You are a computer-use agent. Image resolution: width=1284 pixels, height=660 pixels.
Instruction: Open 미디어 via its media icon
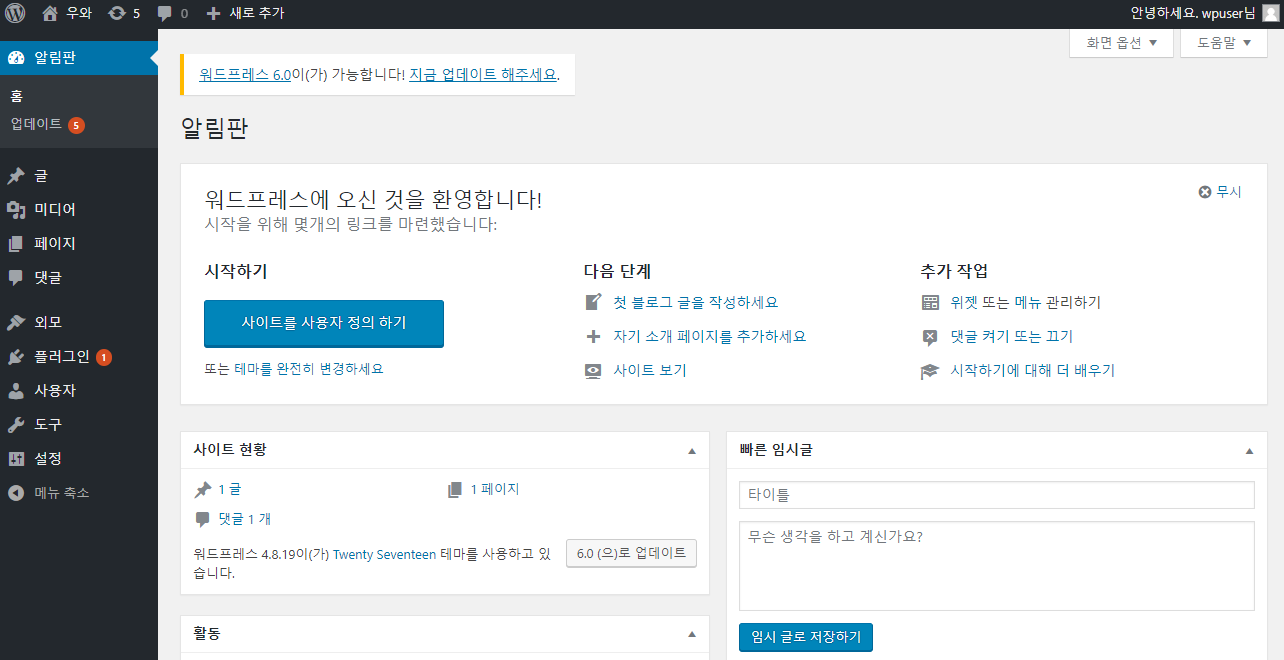[16, 210]
